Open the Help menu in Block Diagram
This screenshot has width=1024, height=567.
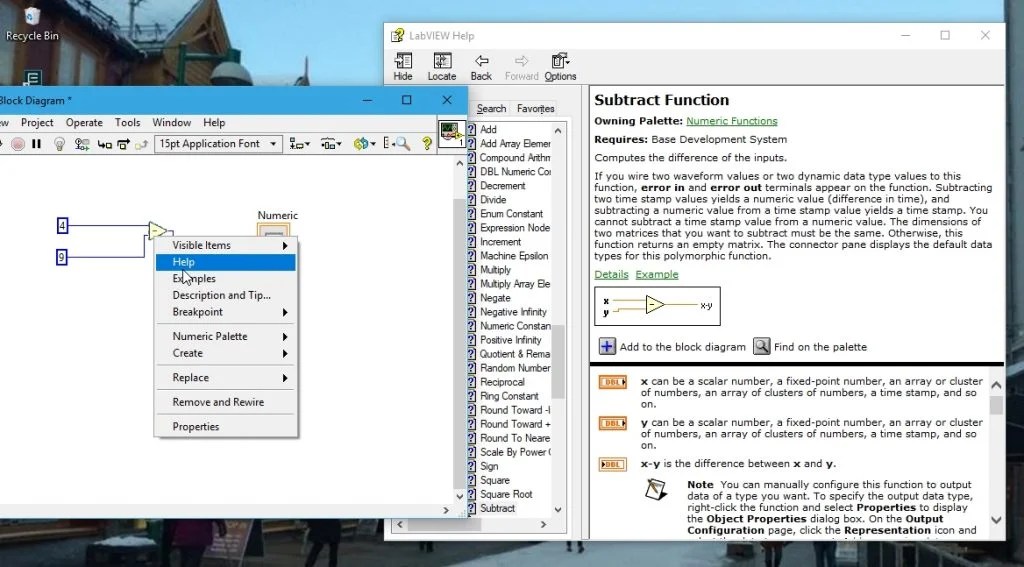pos(214,122)
